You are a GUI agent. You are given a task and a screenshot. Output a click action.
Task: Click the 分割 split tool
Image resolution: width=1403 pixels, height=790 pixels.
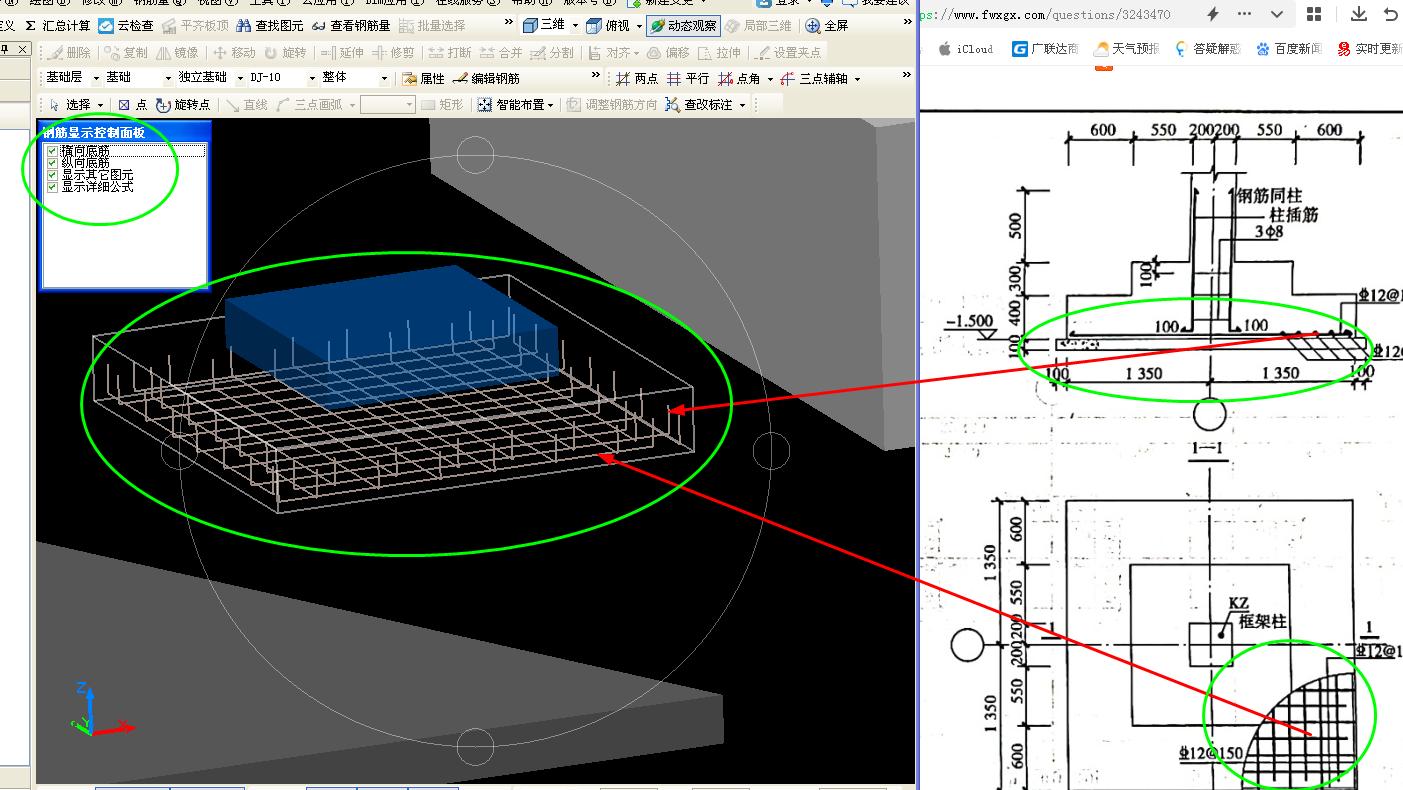[x=552, y=52]
